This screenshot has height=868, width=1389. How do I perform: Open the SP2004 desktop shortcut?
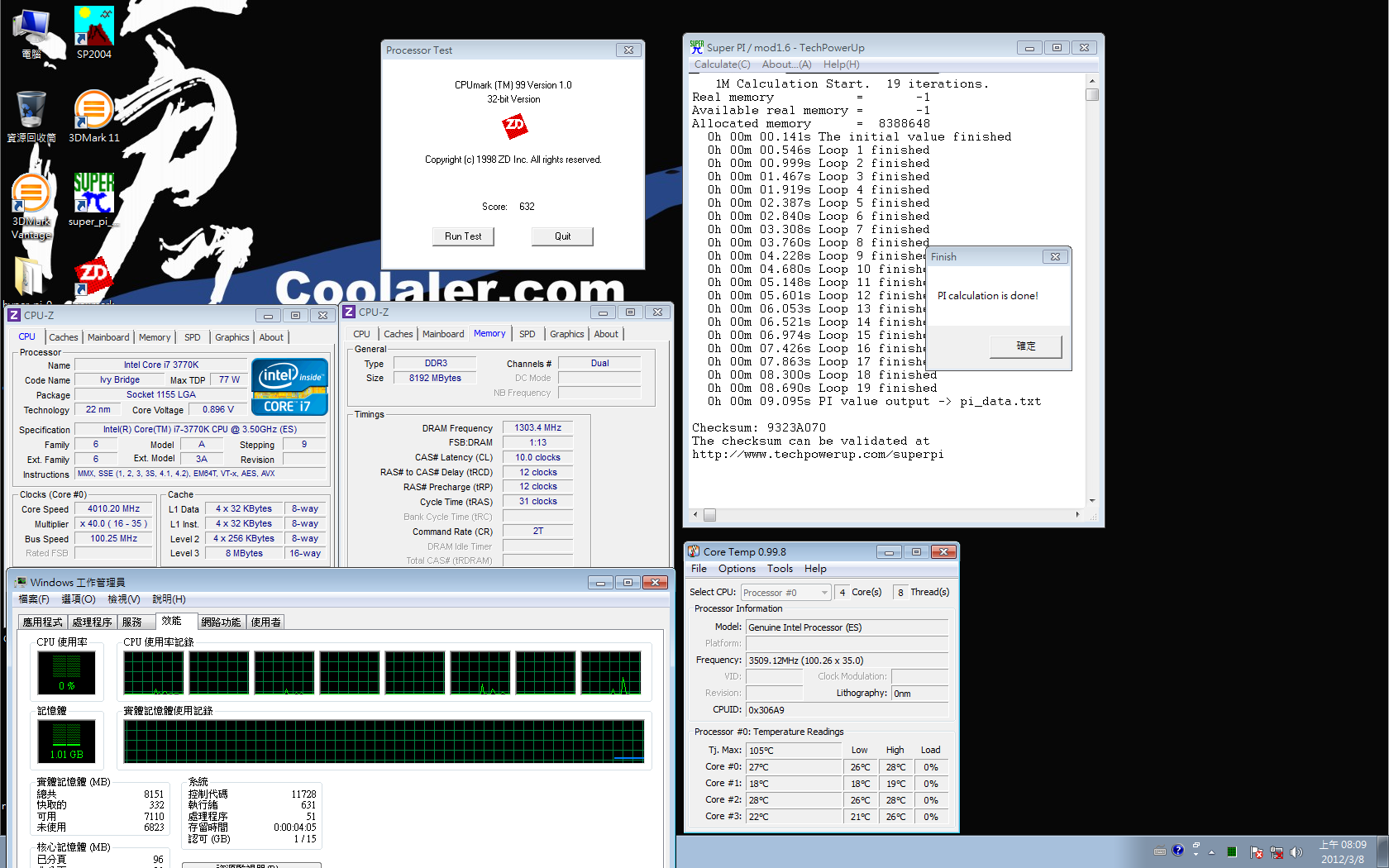tap(93, 32)
